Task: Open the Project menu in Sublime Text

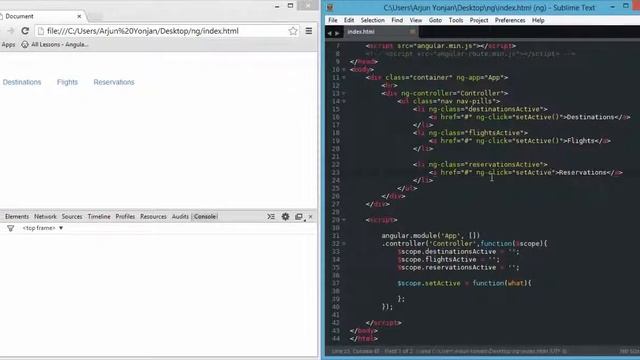Action: (x=479, y=20)
